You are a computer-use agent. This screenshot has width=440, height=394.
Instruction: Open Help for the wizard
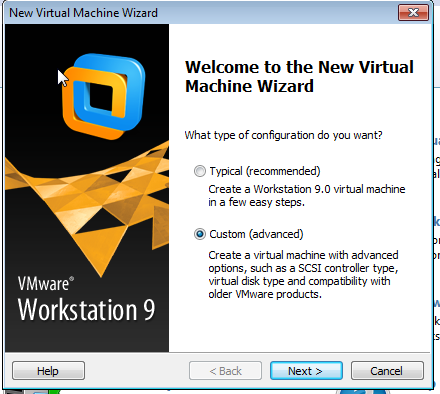tap(48, 371)
